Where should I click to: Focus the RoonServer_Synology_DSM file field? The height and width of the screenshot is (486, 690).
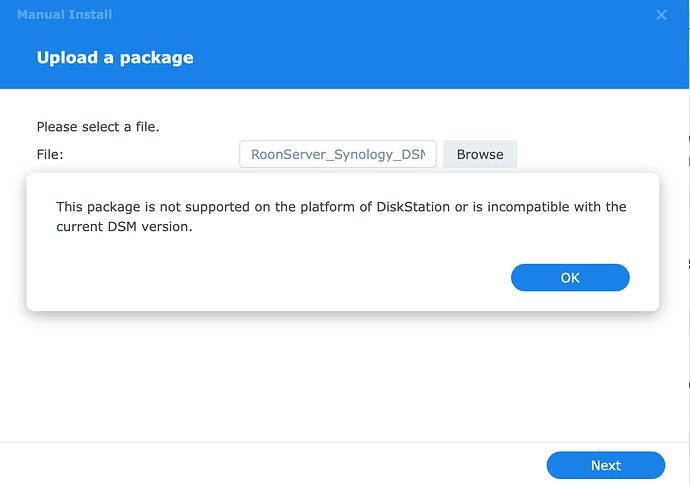tap(338, 154)
